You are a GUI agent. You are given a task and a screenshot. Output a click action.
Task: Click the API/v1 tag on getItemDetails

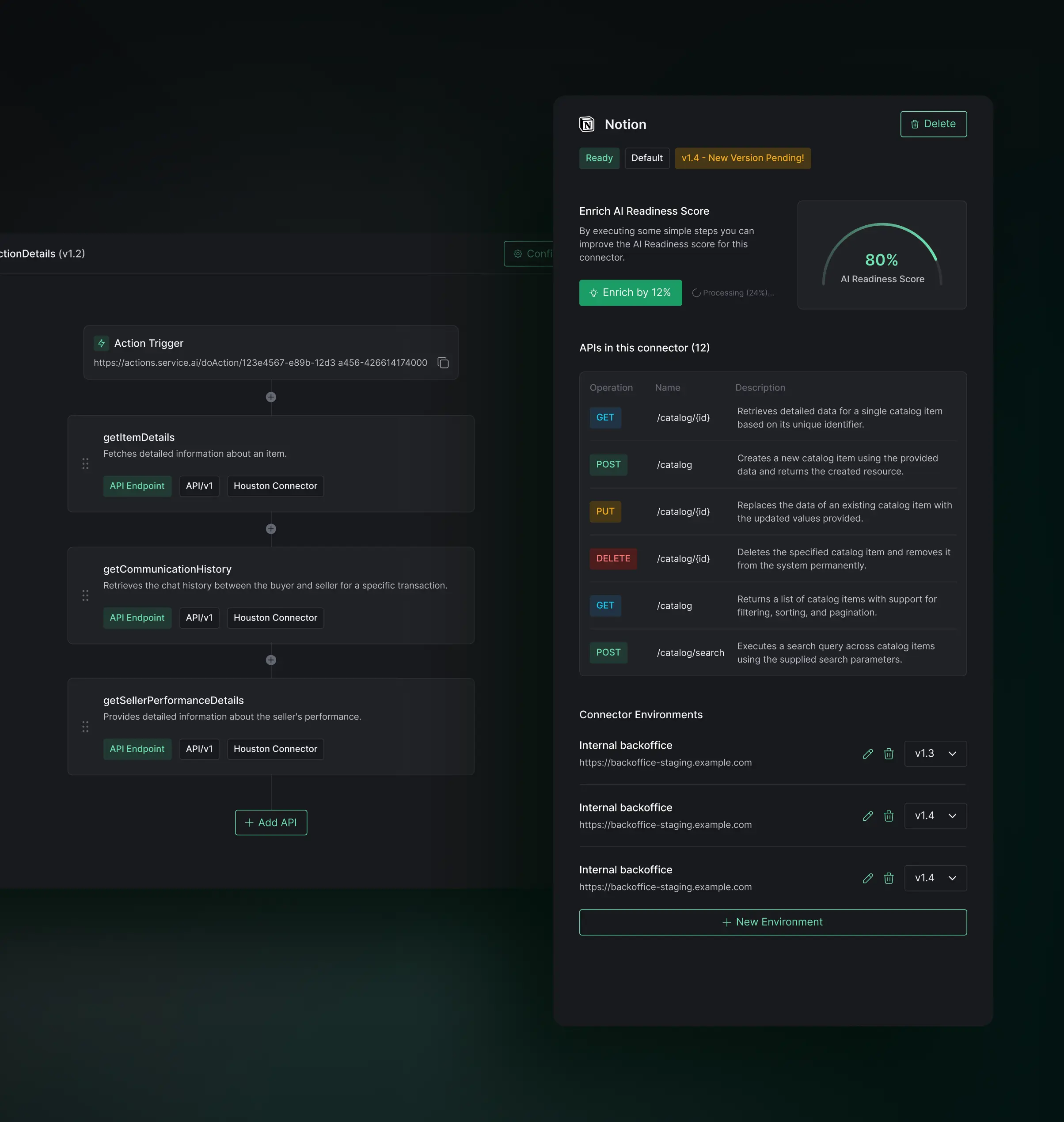point(199,486)
